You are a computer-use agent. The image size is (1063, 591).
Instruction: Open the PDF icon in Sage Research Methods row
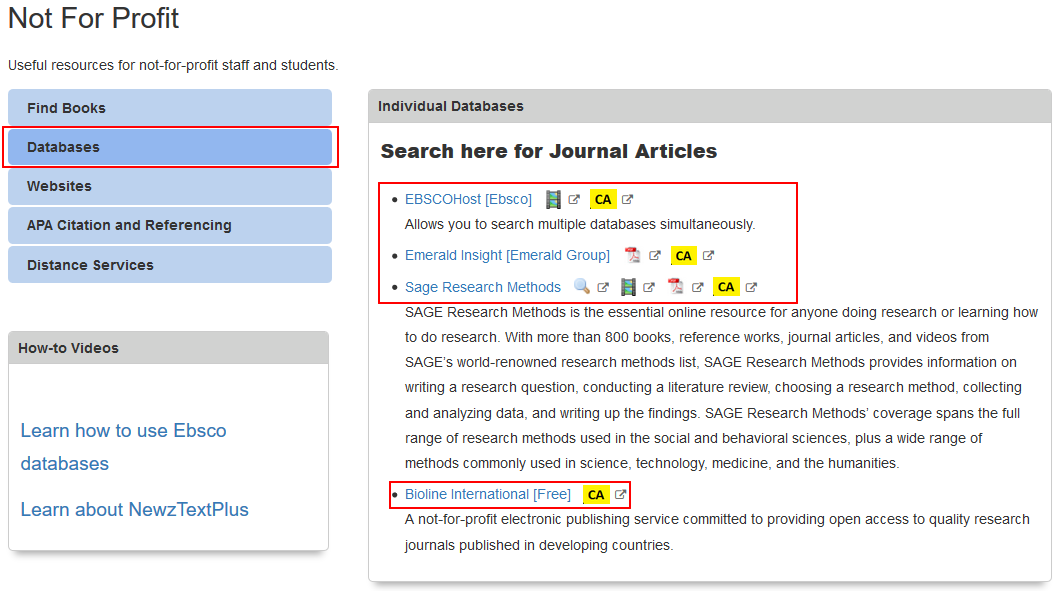click(675, 287)
